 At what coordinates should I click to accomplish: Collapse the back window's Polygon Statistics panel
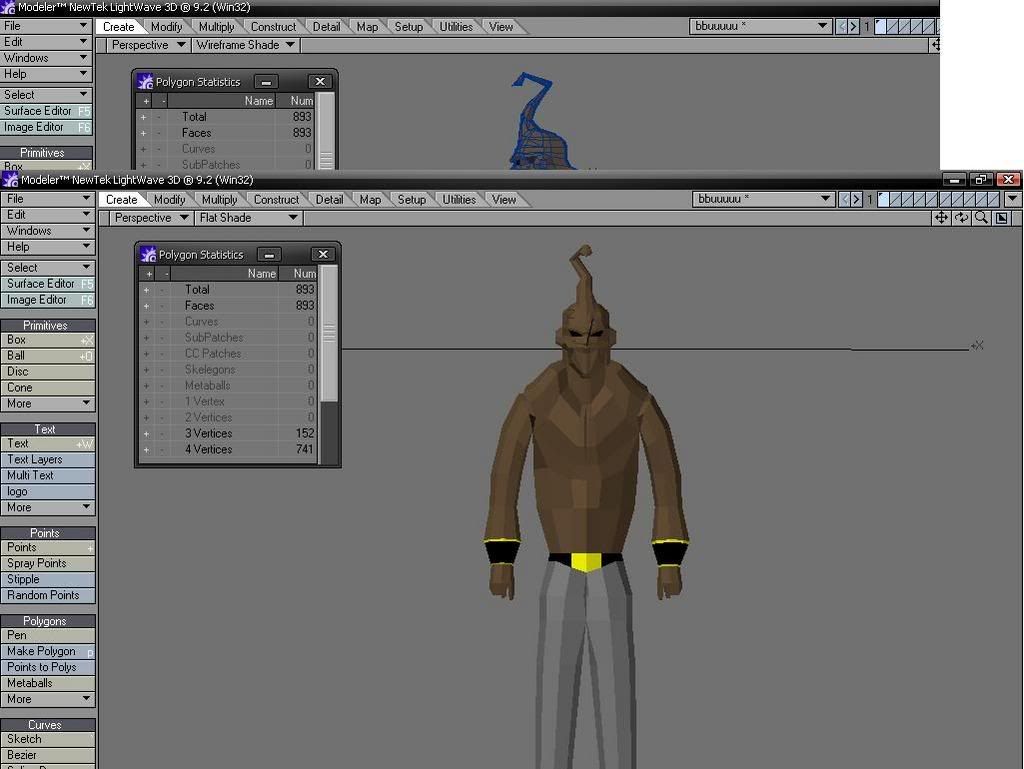coord(266,82)
